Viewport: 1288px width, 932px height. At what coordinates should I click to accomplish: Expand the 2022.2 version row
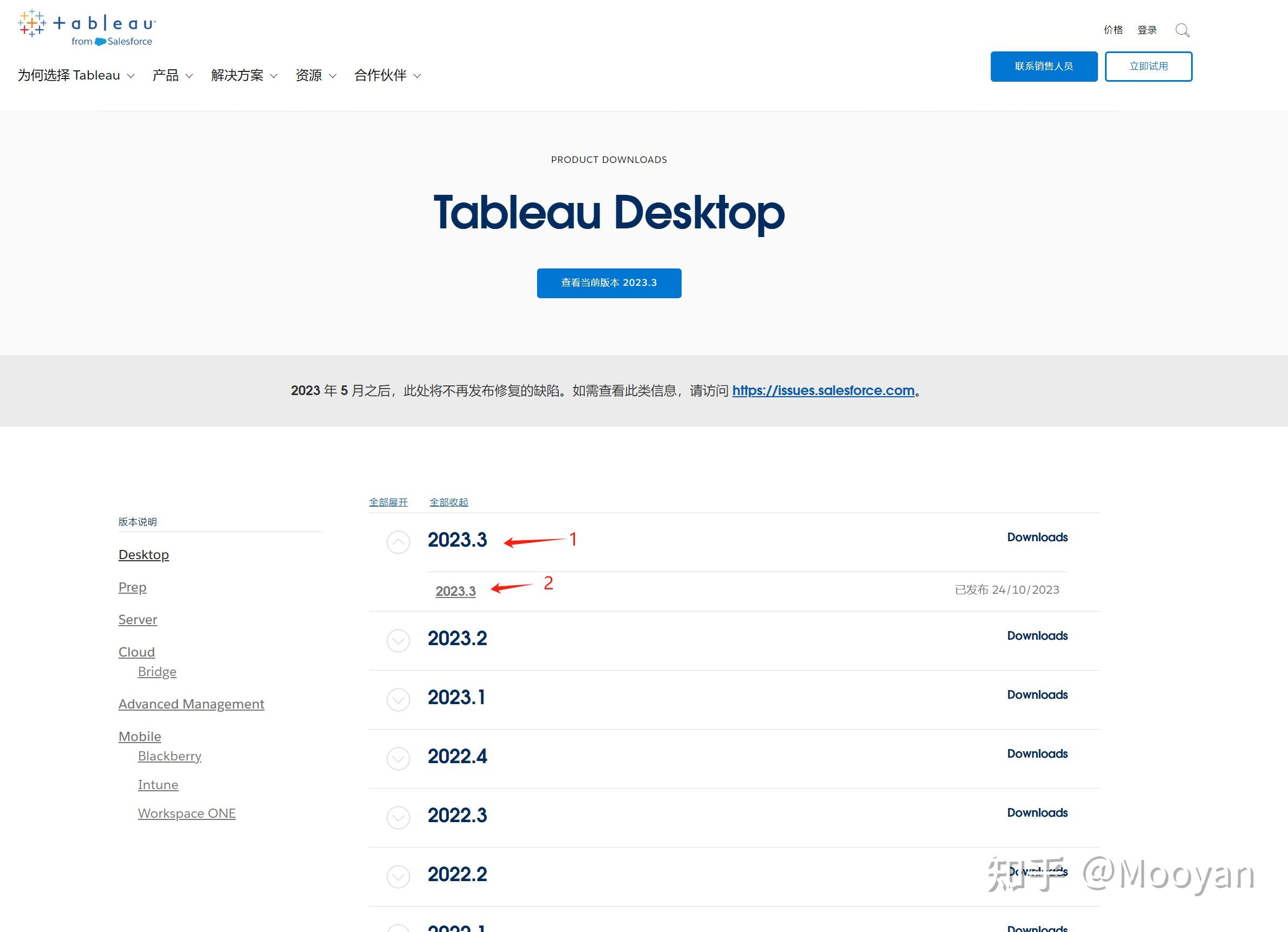pos(398,877)
